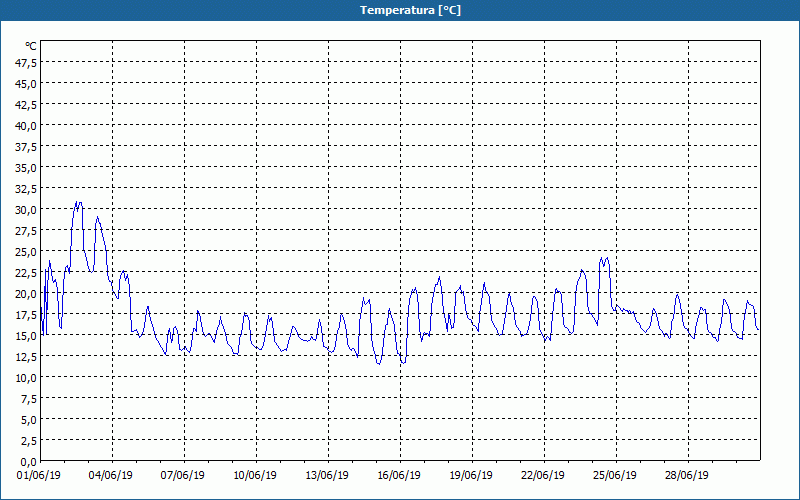Screen dimensions: 800x500
Task: Click the 27,5 y-axis value
Action: click(26, 231)
